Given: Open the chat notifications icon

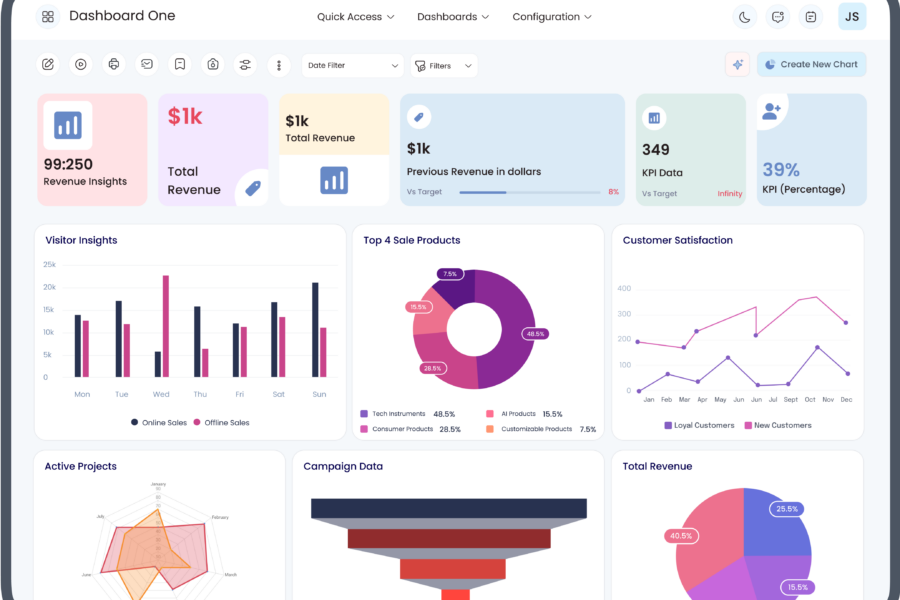Looking at the screenshot, I should pyautogui.click(x=778, y=17).
